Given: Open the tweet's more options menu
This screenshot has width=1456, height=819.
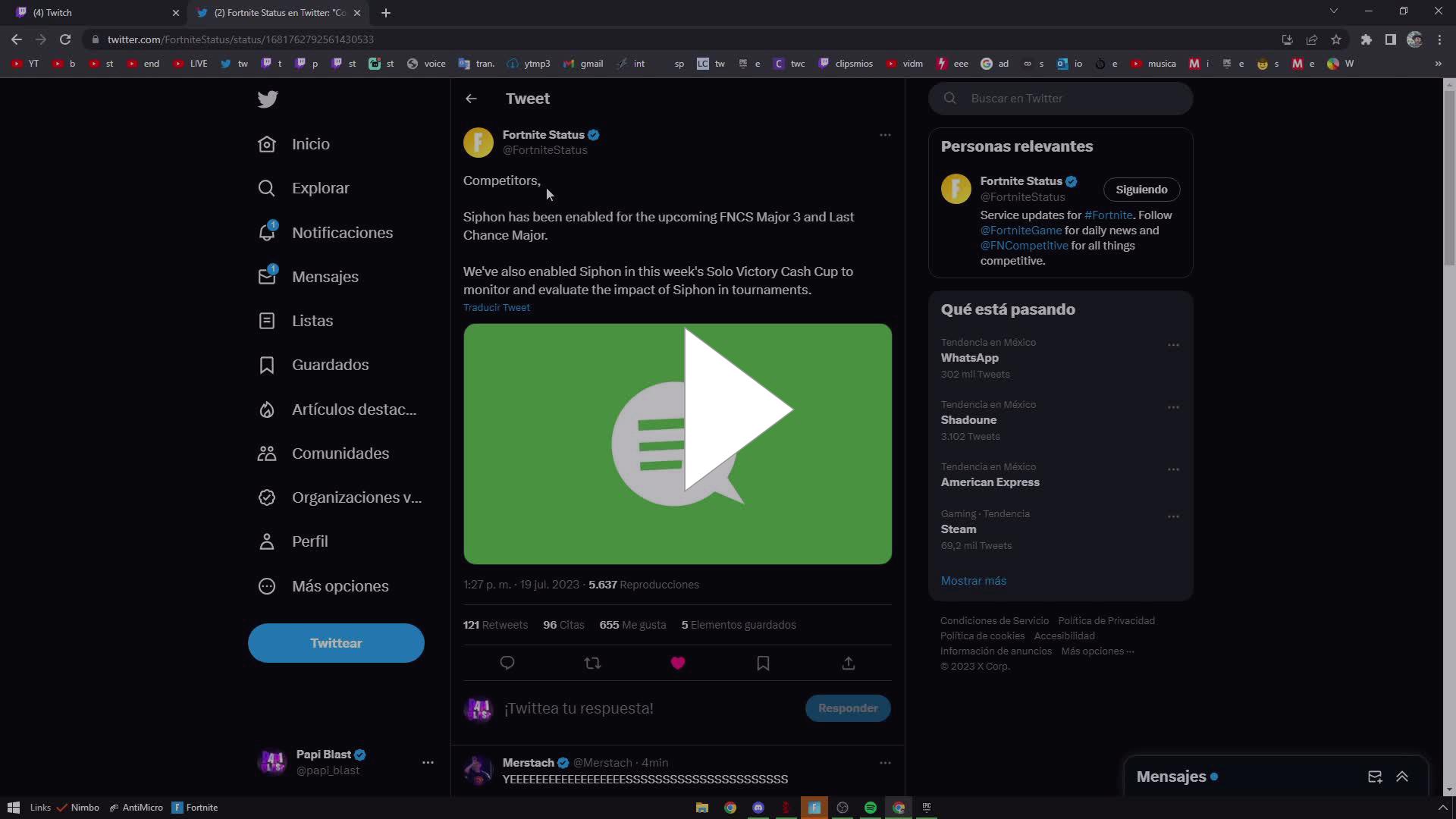Looking at the screenshot, I should click(885, 134).
